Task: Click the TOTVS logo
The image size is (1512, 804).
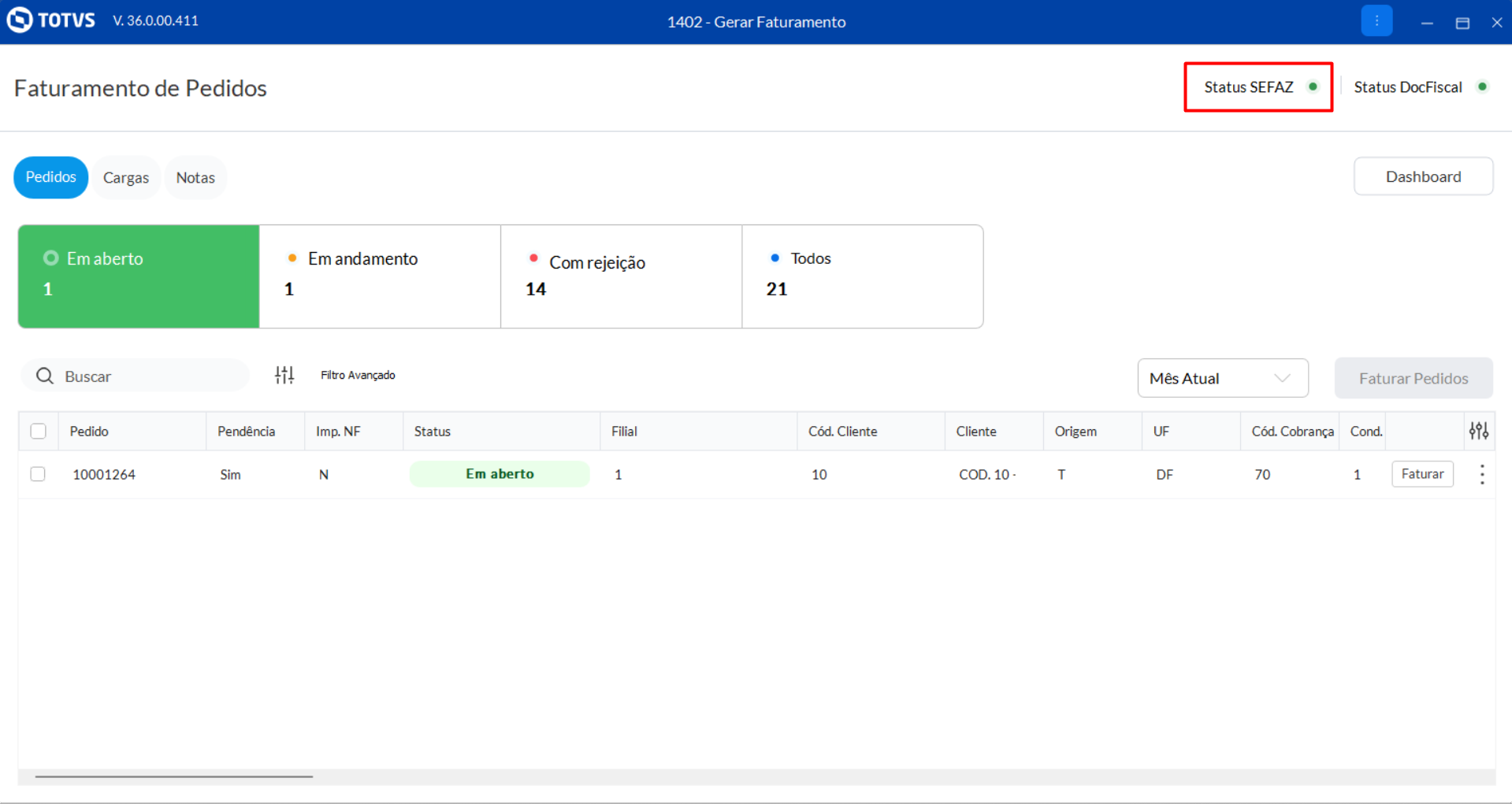Action: [x=51, y=20]
